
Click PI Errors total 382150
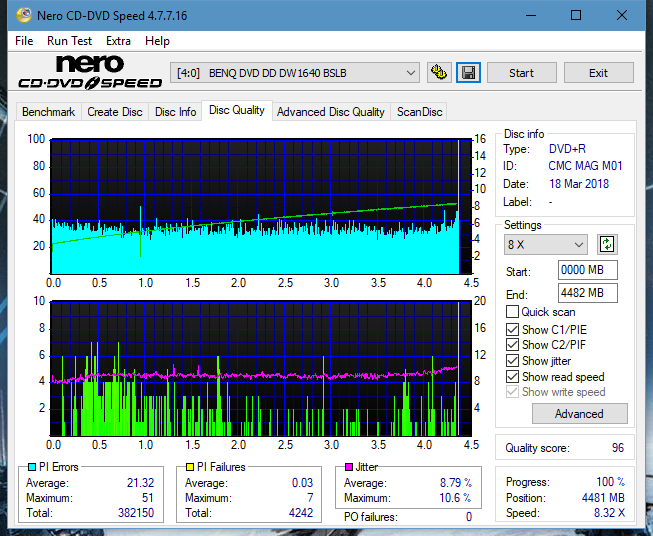136,512
